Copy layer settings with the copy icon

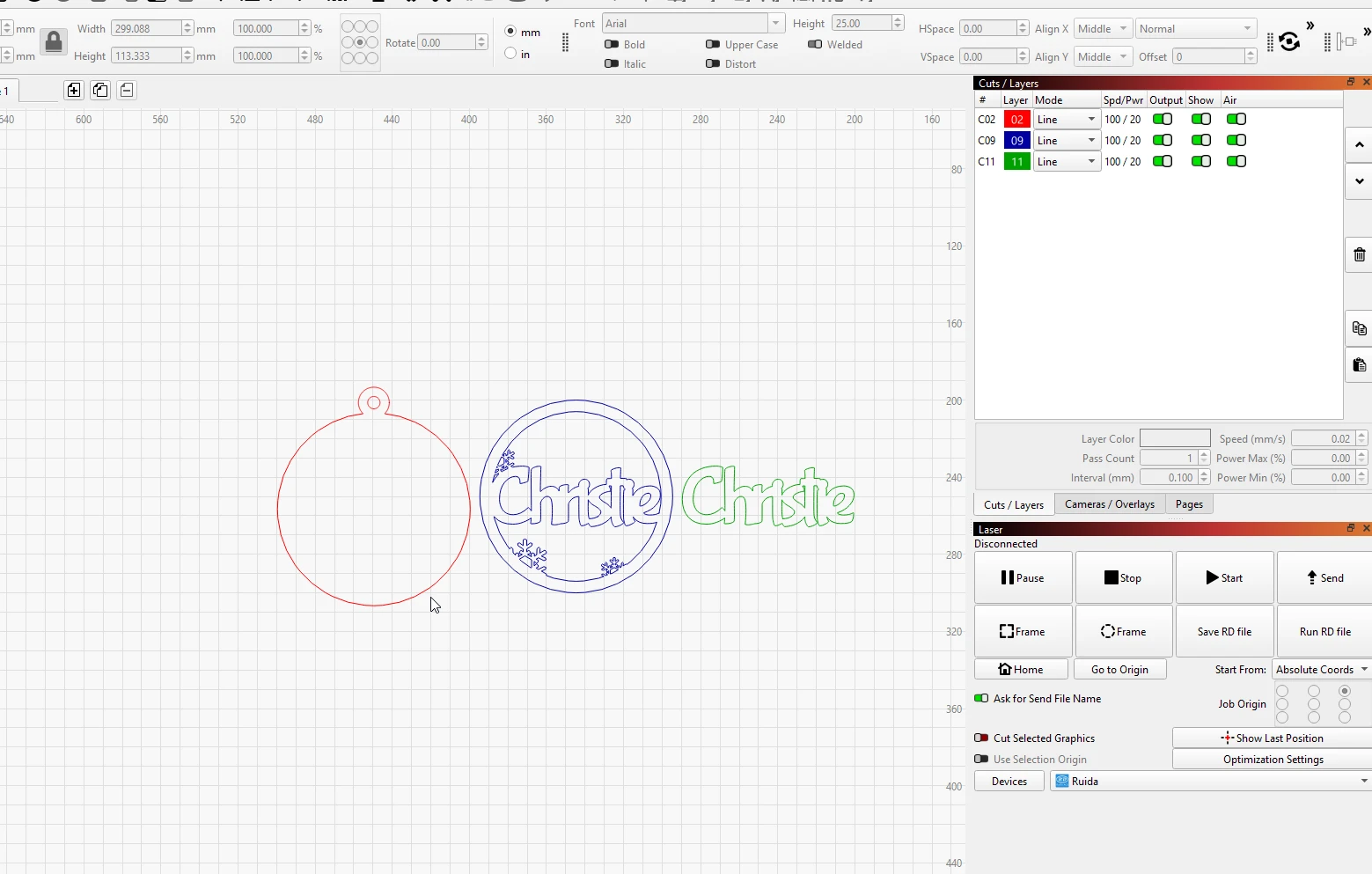1360,328
